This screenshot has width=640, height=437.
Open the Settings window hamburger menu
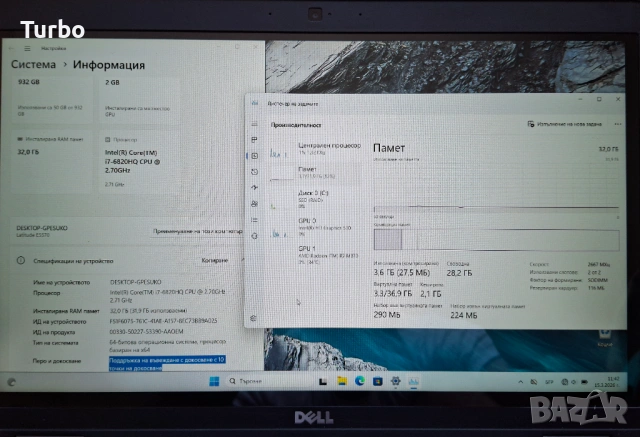click(x=27, y=49)
